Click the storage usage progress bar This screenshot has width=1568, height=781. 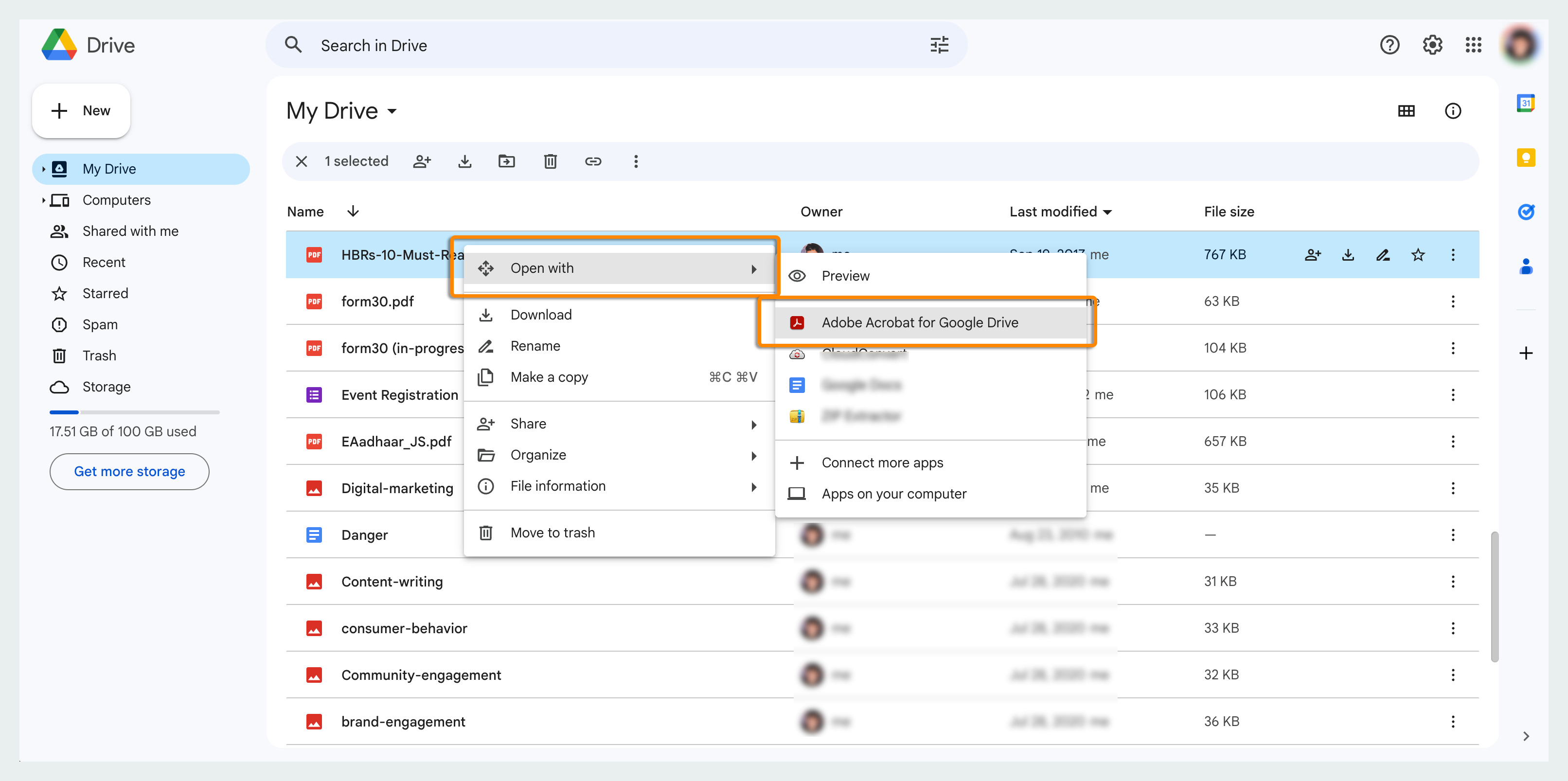pyautogui.click(x=134, y=412)
